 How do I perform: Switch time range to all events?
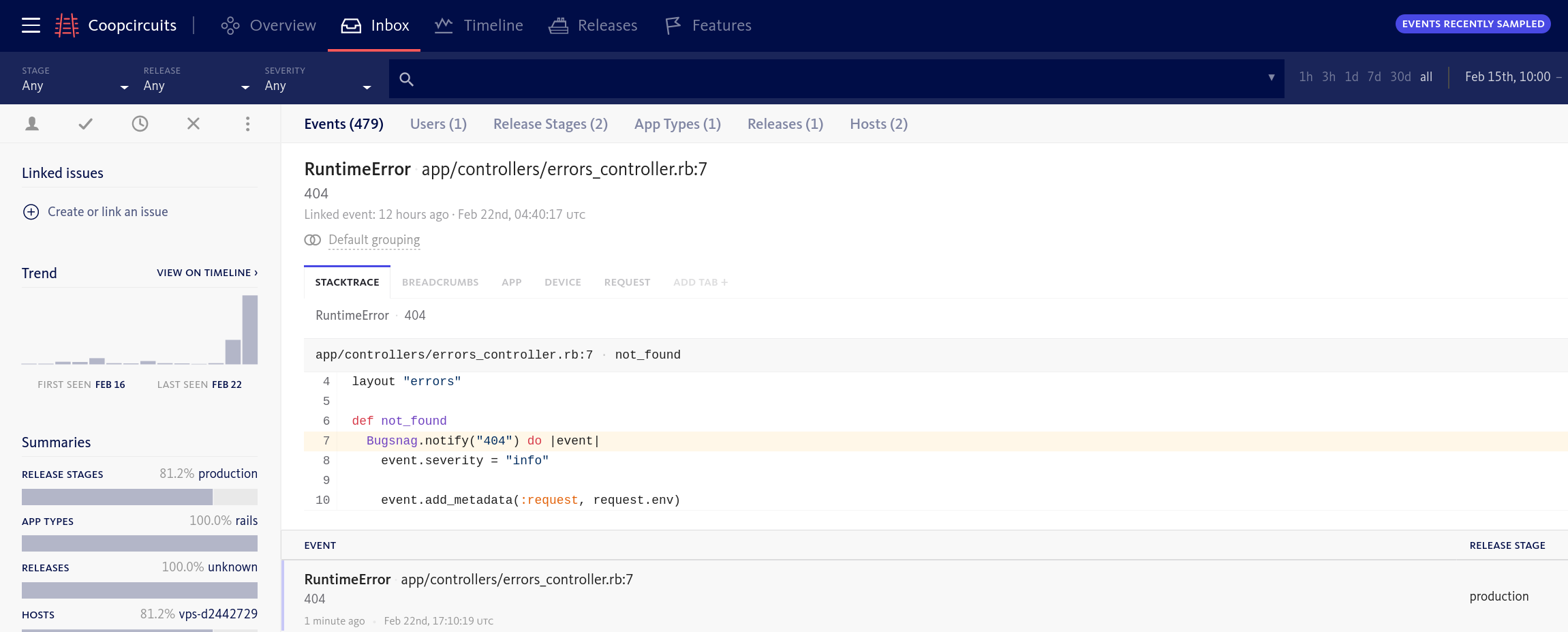click(x=1426, y=76)
